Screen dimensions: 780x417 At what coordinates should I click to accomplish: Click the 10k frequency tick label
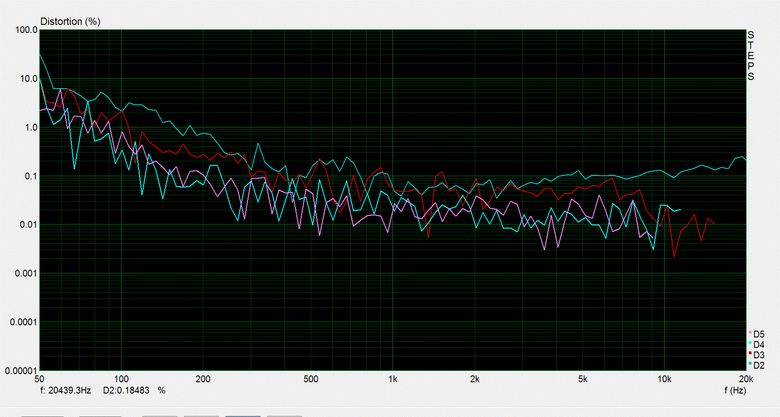pyautogui.click(x=664, y=379)
